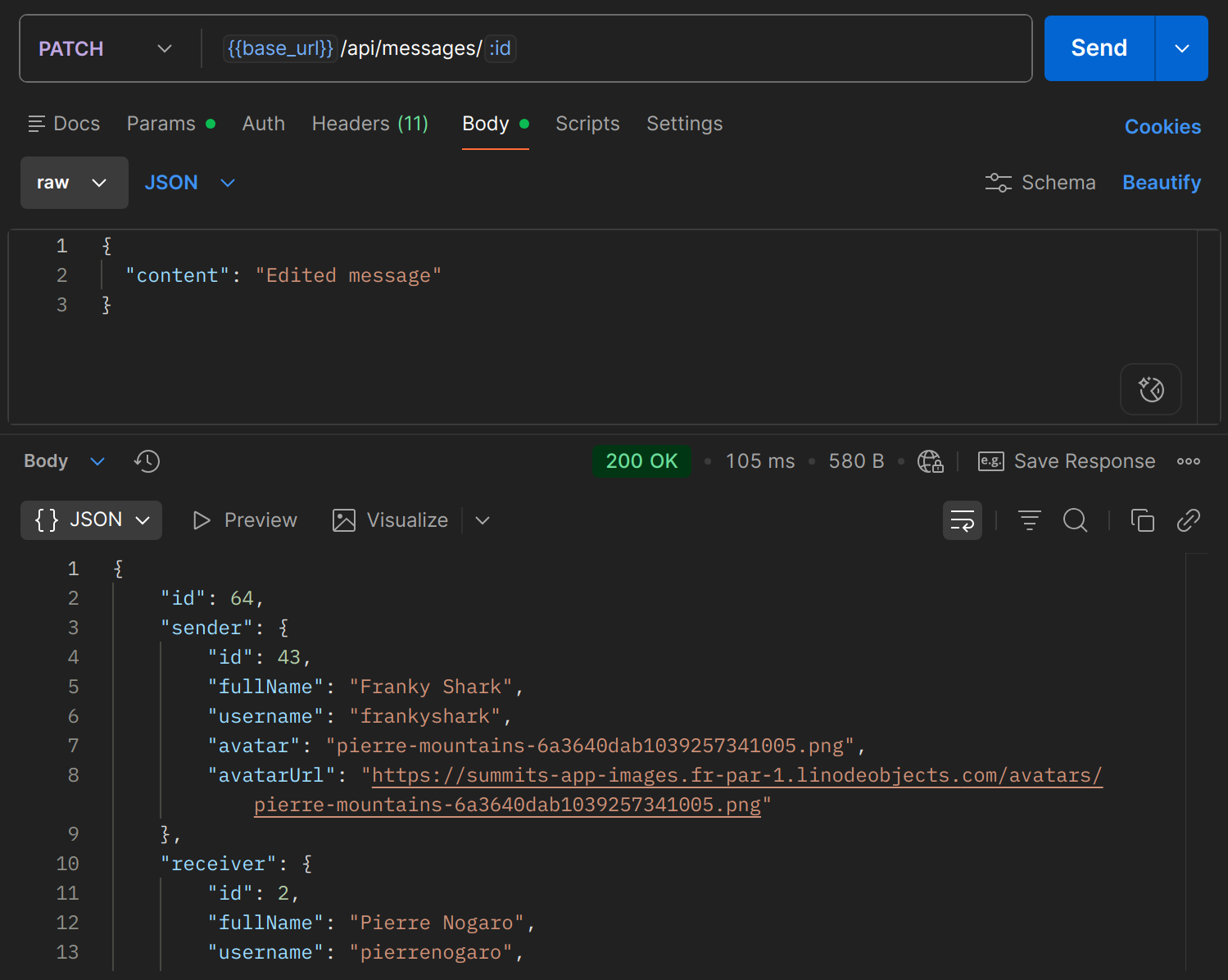Open the Settings tab
The width and height of the screenshot is (1228, 980).
point(684,124)
